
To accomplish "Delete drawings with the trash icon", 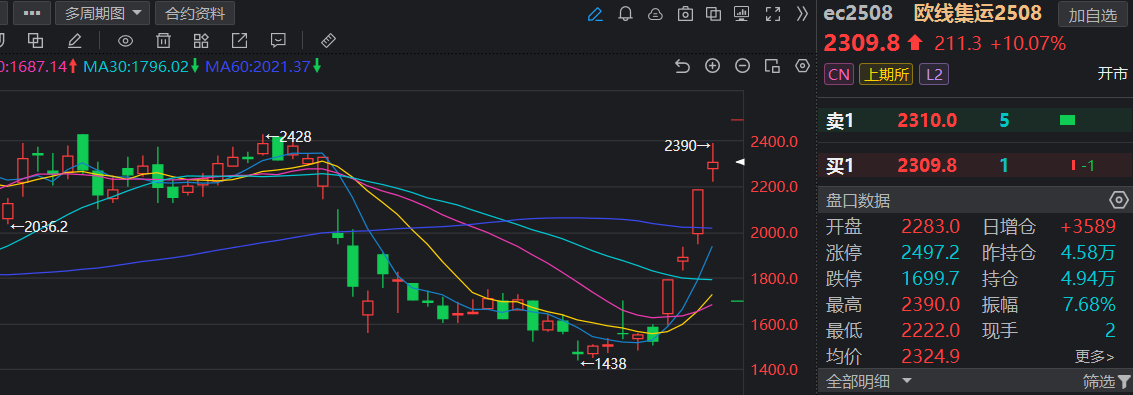I will [x=164, y=40].
